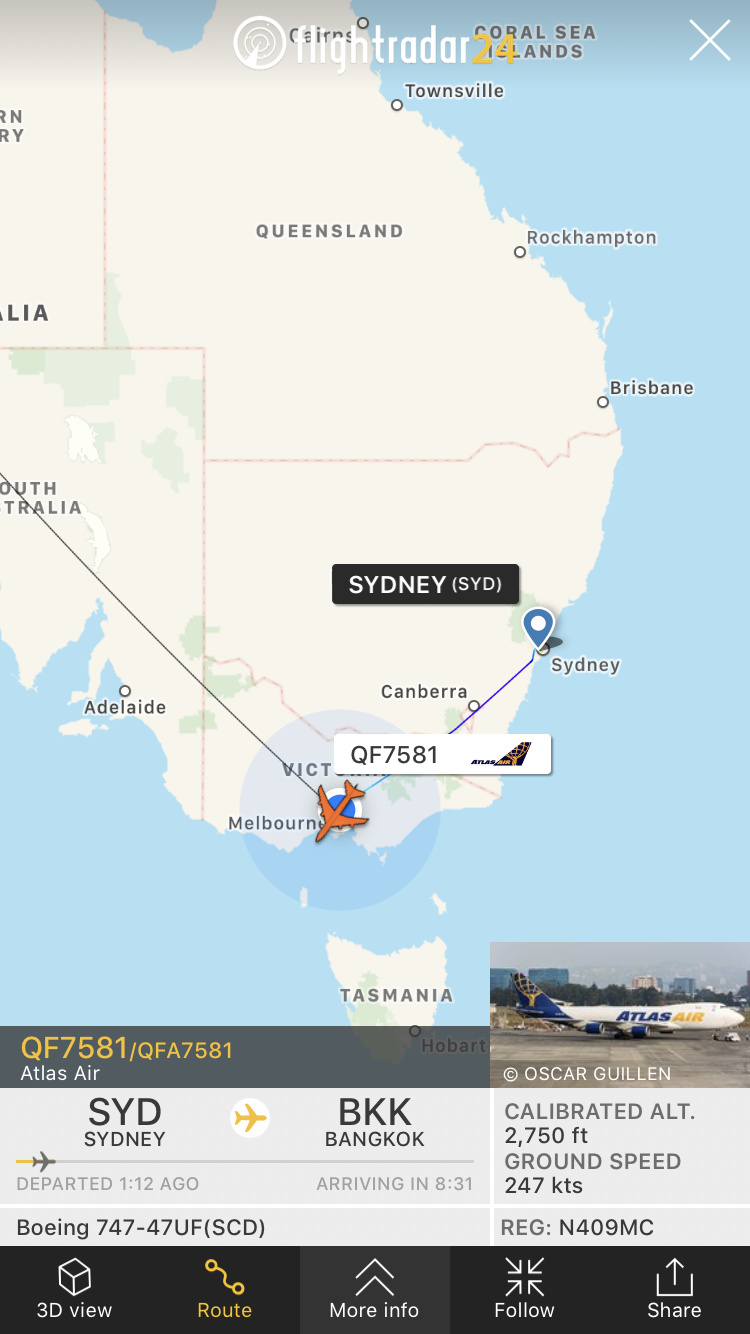The image size is (750, 1334).
Task: Select the BKK Bangkok arrival airport
Action: pos(375,1123)
